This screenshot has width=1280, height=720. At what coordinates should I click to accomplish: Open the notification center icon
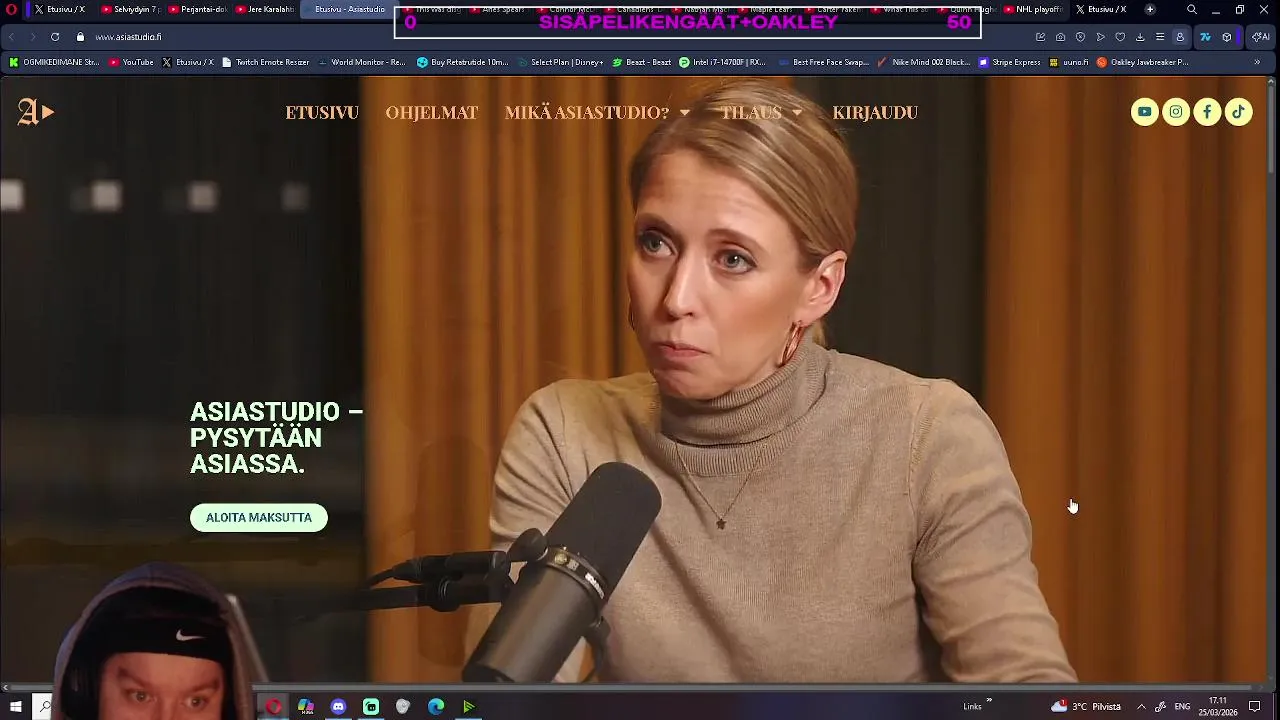pyautogui.click(x=1254, y=707)
